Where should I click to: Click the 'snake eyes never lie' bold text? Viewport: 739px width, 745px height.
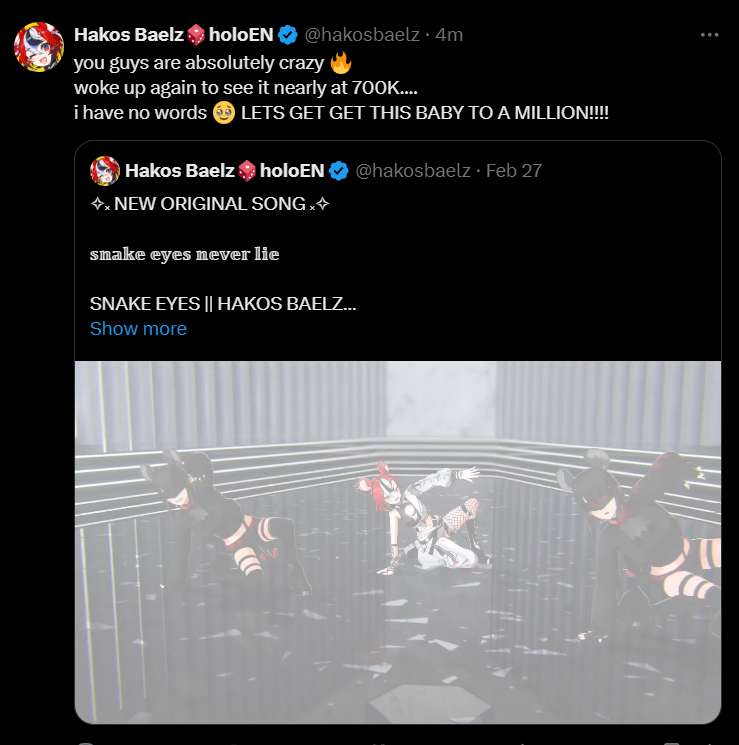(x=185, y=254)
